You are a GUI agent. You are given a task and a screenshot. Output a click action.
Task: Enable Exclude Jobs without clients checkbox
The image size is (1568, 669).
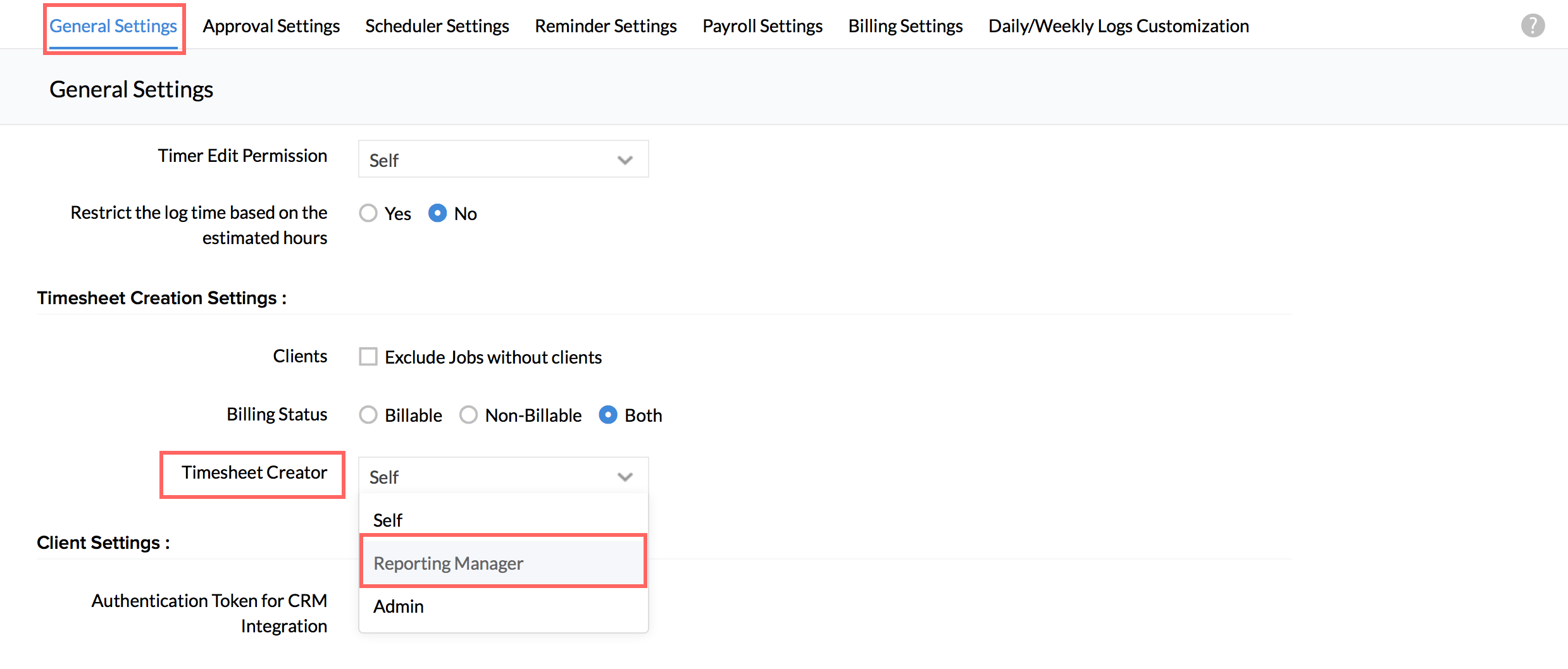(368, 357)
